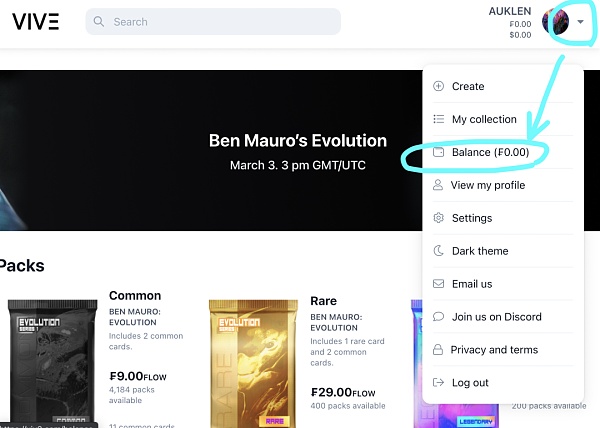Screen dimensions: 600x428
Task: Click the user avatar picture
Action: [x=555, y=21]
